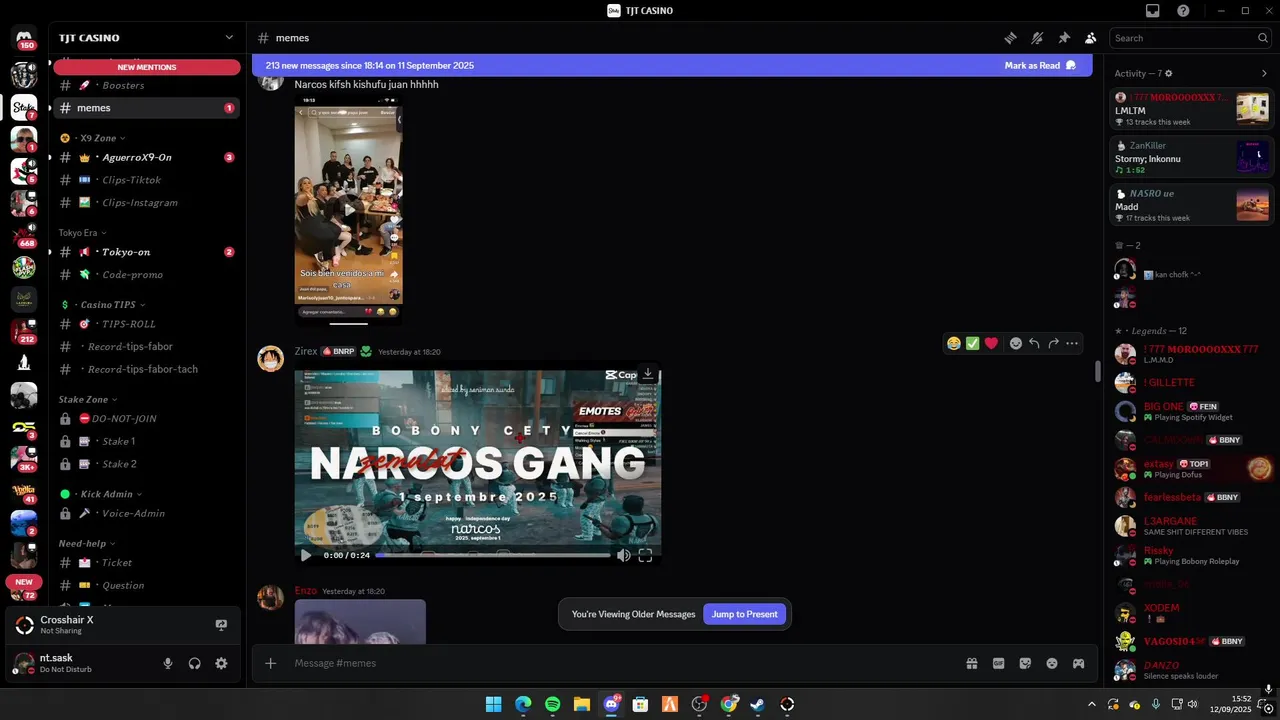Download the Zirex video attachment

pos(647,374)
